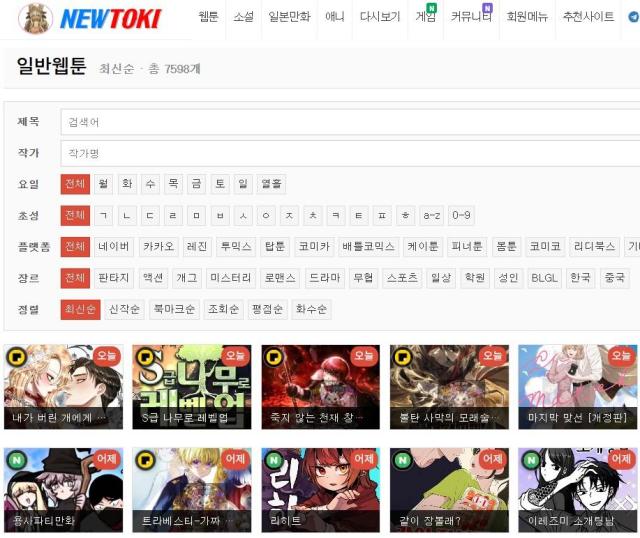The width and height of the screenshot is (640, 538).
Task: Open the 회원메뉴 menu
Action: click(527, 17)
